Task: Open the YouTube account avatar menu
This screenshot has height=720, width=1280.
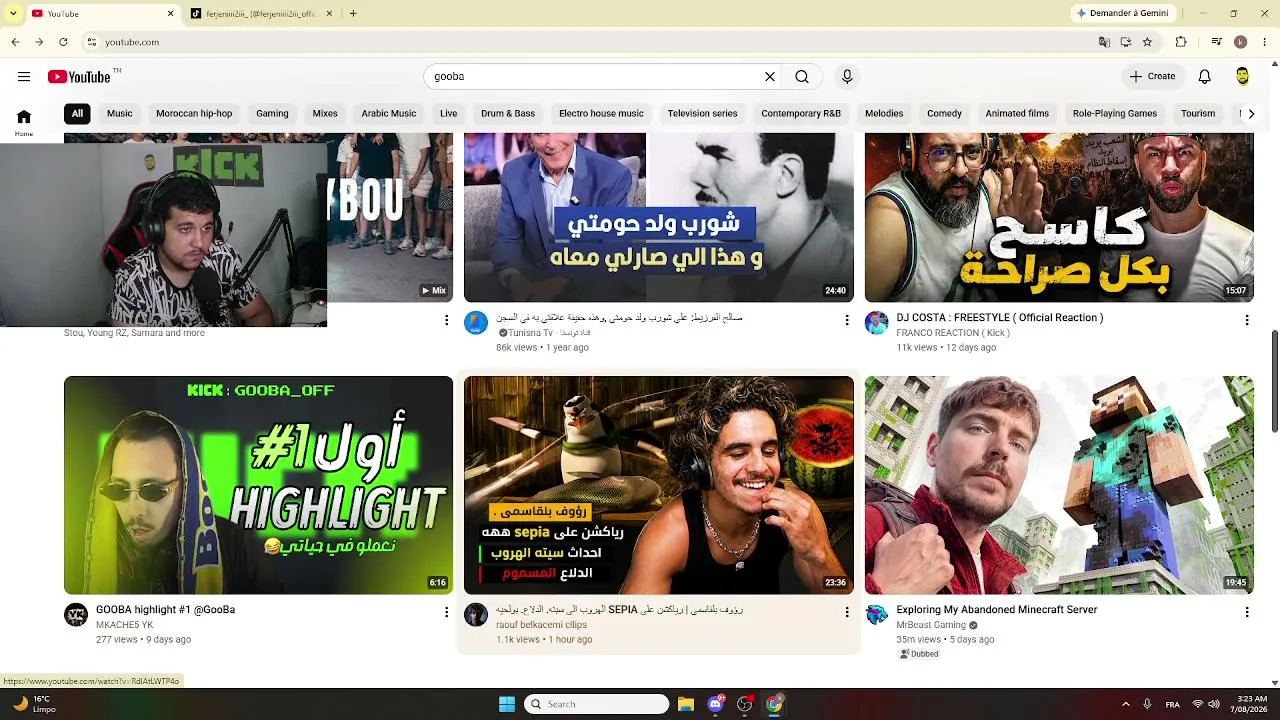Action: pos(1242,77)
